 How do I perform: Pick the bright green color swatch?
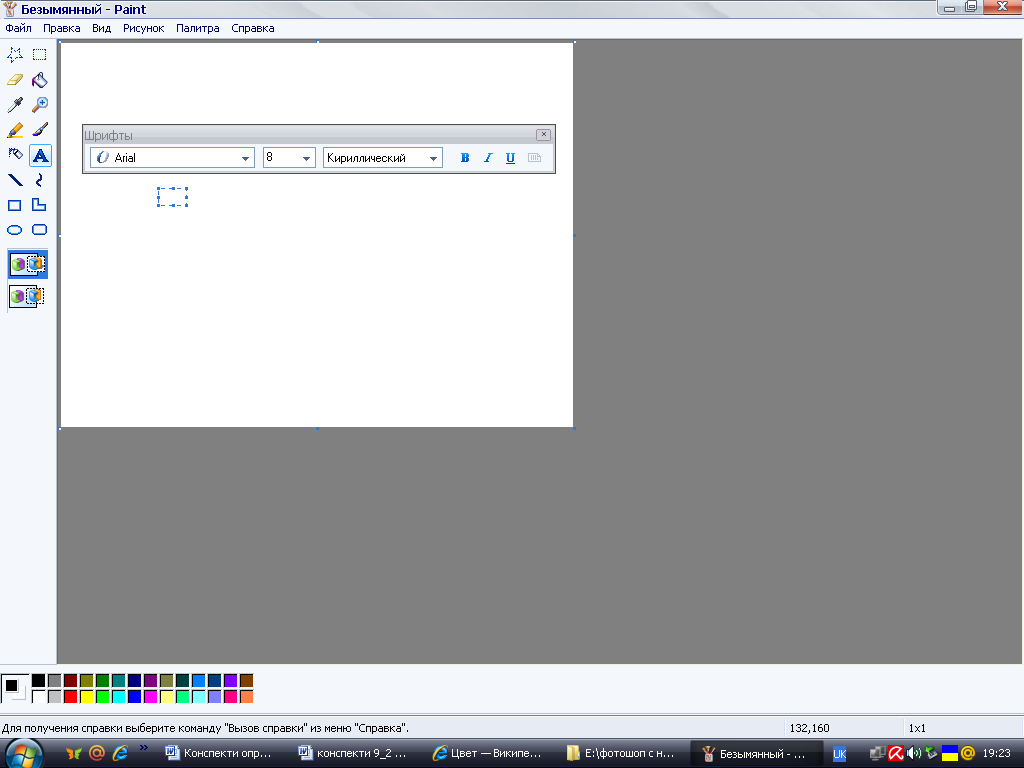pos(103,697)
